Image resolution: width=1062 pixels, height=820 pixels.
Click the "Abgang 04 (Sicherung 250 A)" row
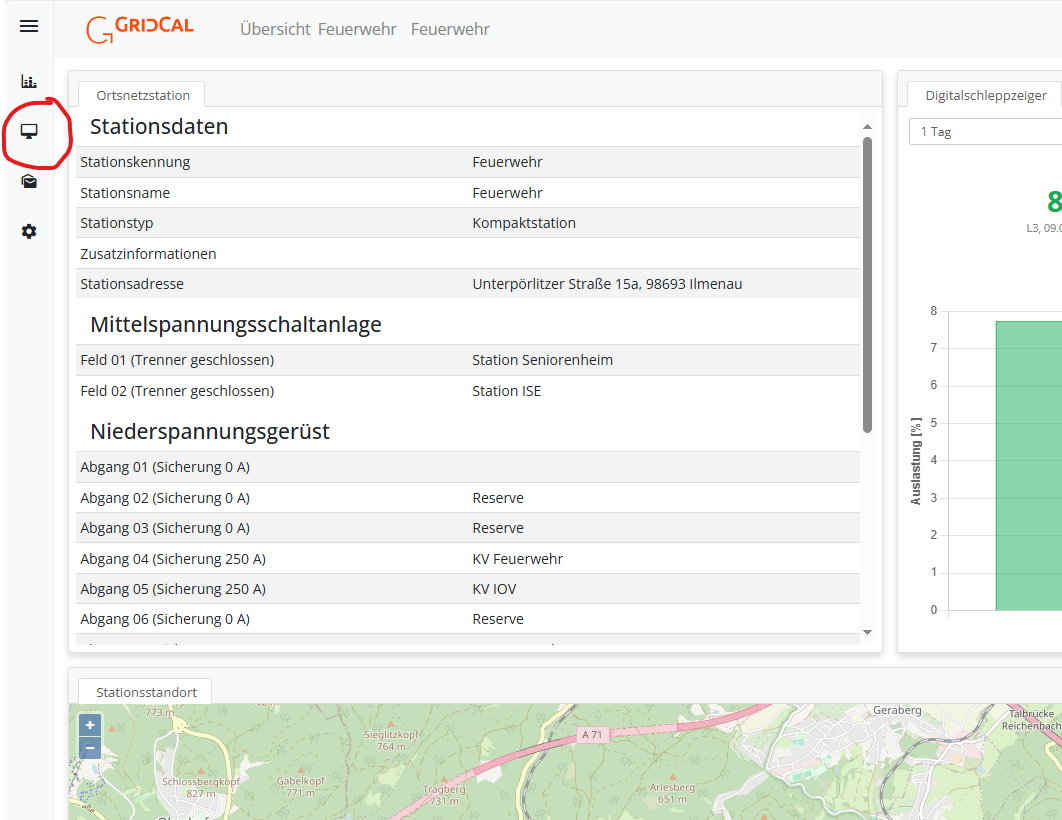coord(467,559)
